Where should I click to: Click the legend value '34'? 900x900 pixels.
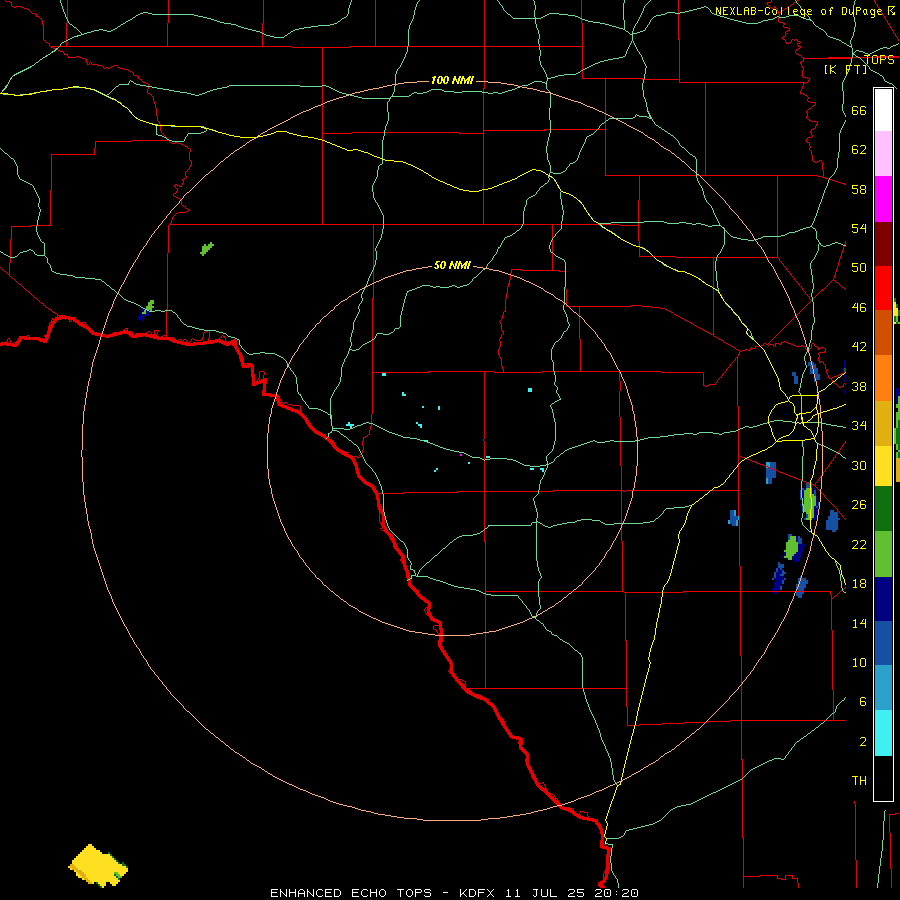(859, 426)
